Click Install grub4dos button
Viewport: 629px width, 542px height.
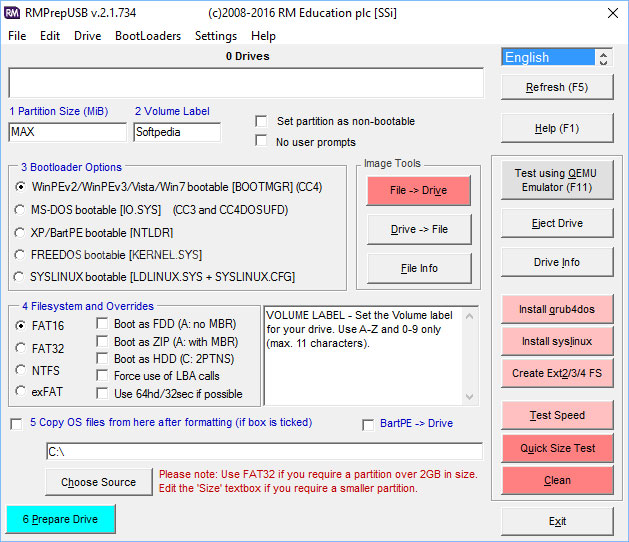[557, 309]
